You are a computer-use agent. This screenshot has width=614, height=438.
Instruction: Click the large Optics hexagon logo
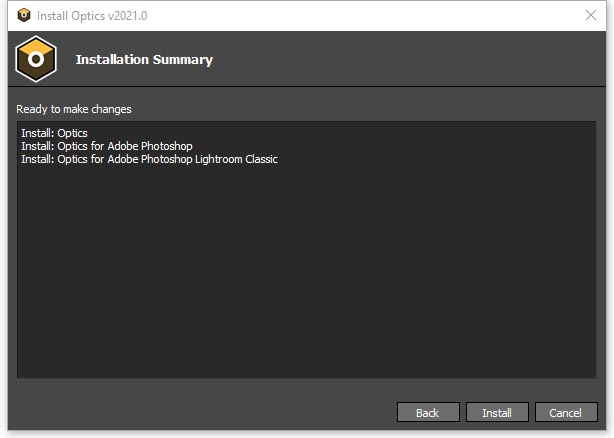36,59
